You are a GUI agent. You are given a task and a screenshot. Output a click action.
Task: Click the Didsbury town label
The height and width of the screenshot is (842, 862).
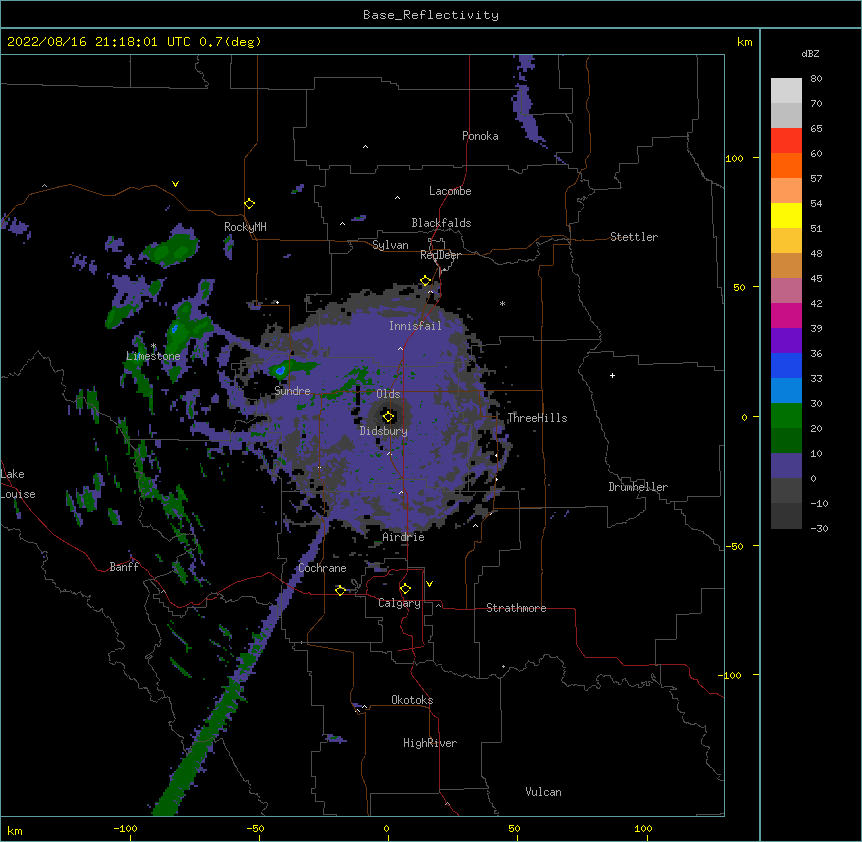pyautogui.click(x=383, y=431)
